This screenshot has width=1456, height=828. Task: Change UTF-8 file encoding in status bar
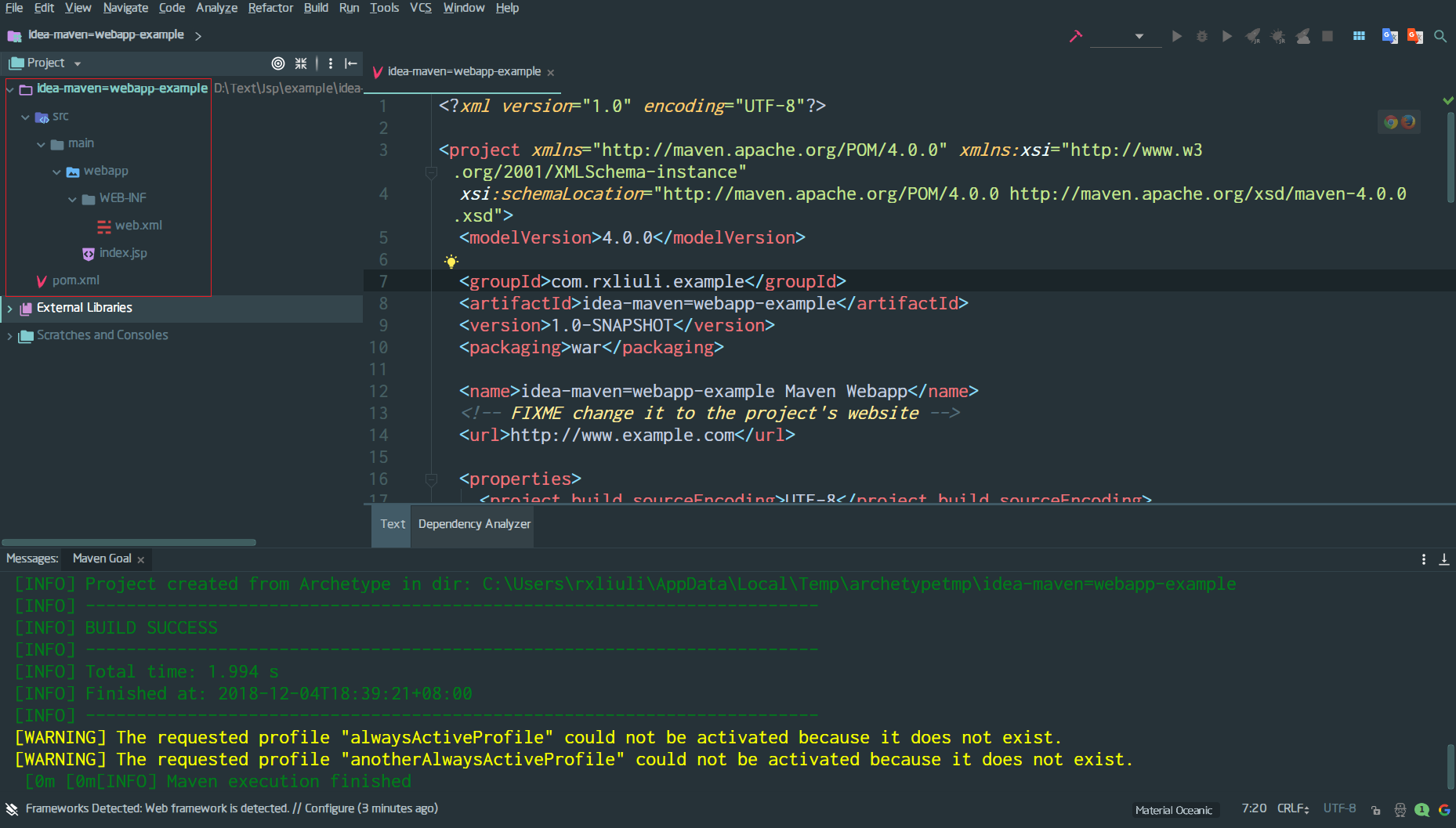click(x=1339, y=808)
